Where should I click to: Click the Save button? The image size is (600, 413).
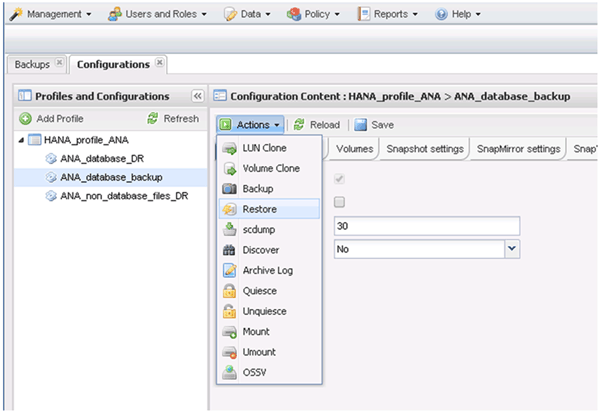click(374, 125)
